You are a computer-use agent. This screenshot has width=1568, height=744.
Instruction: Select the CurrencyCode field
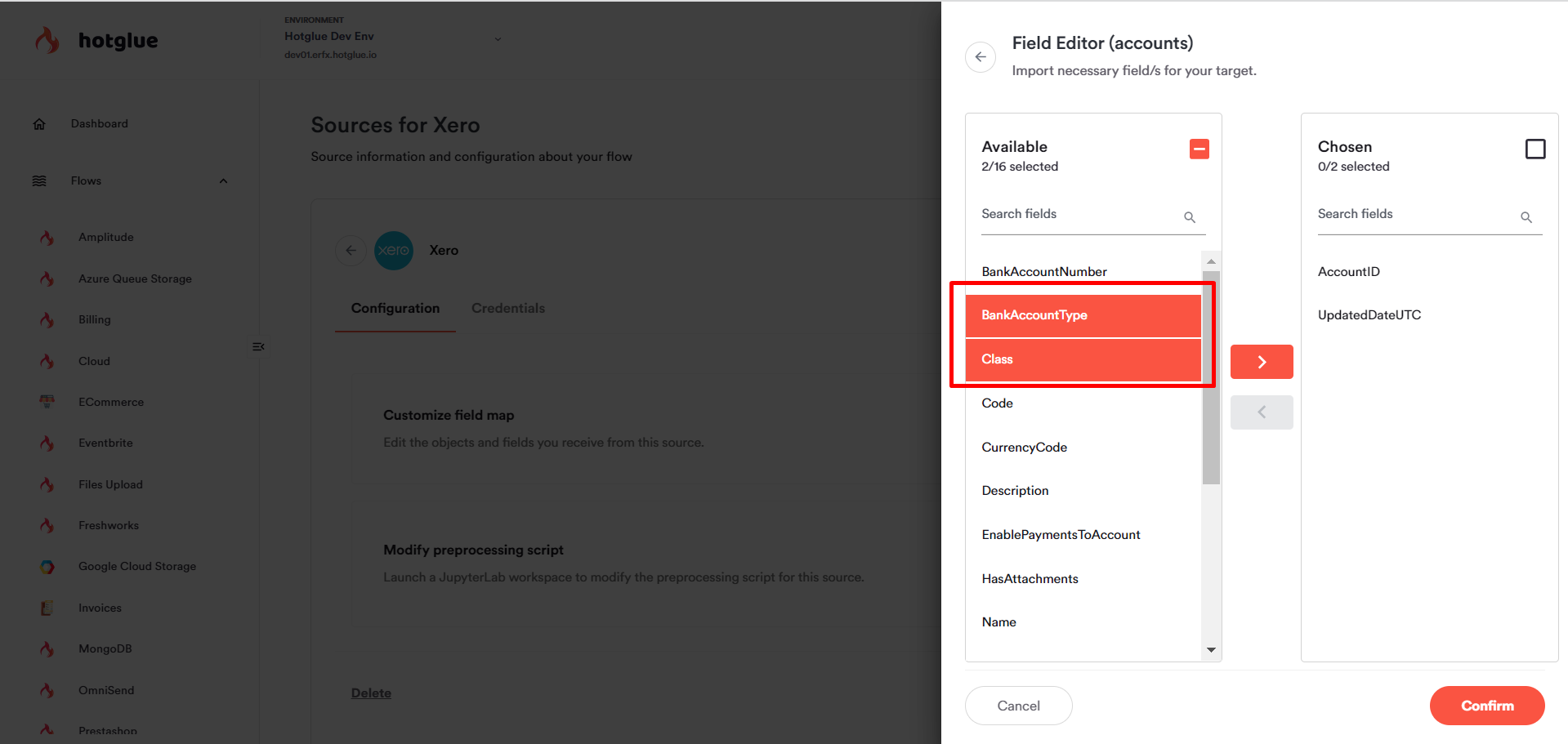click(1083, 448)
